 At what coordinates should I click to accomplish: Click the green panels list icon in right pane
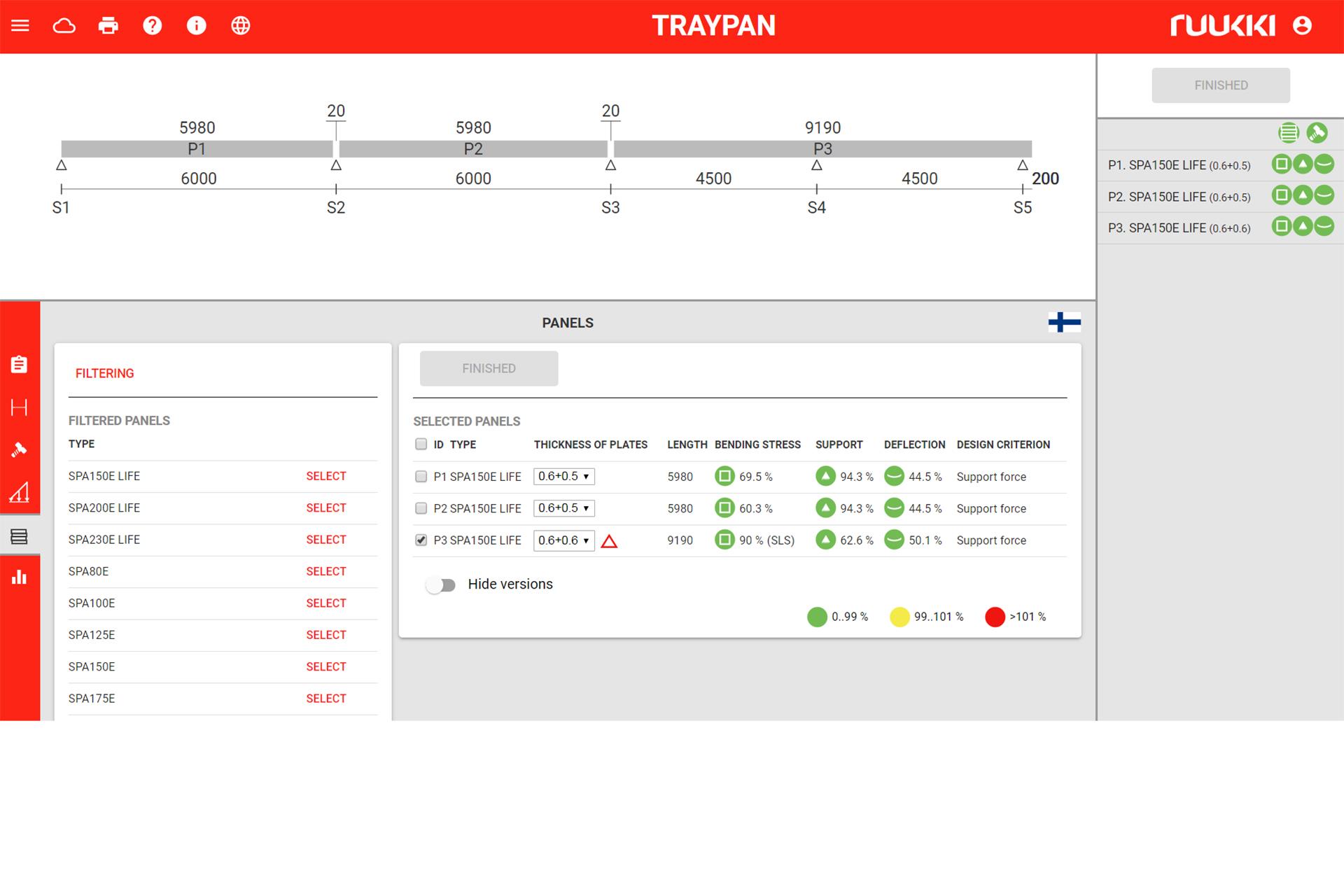[x=1288, y=132]
